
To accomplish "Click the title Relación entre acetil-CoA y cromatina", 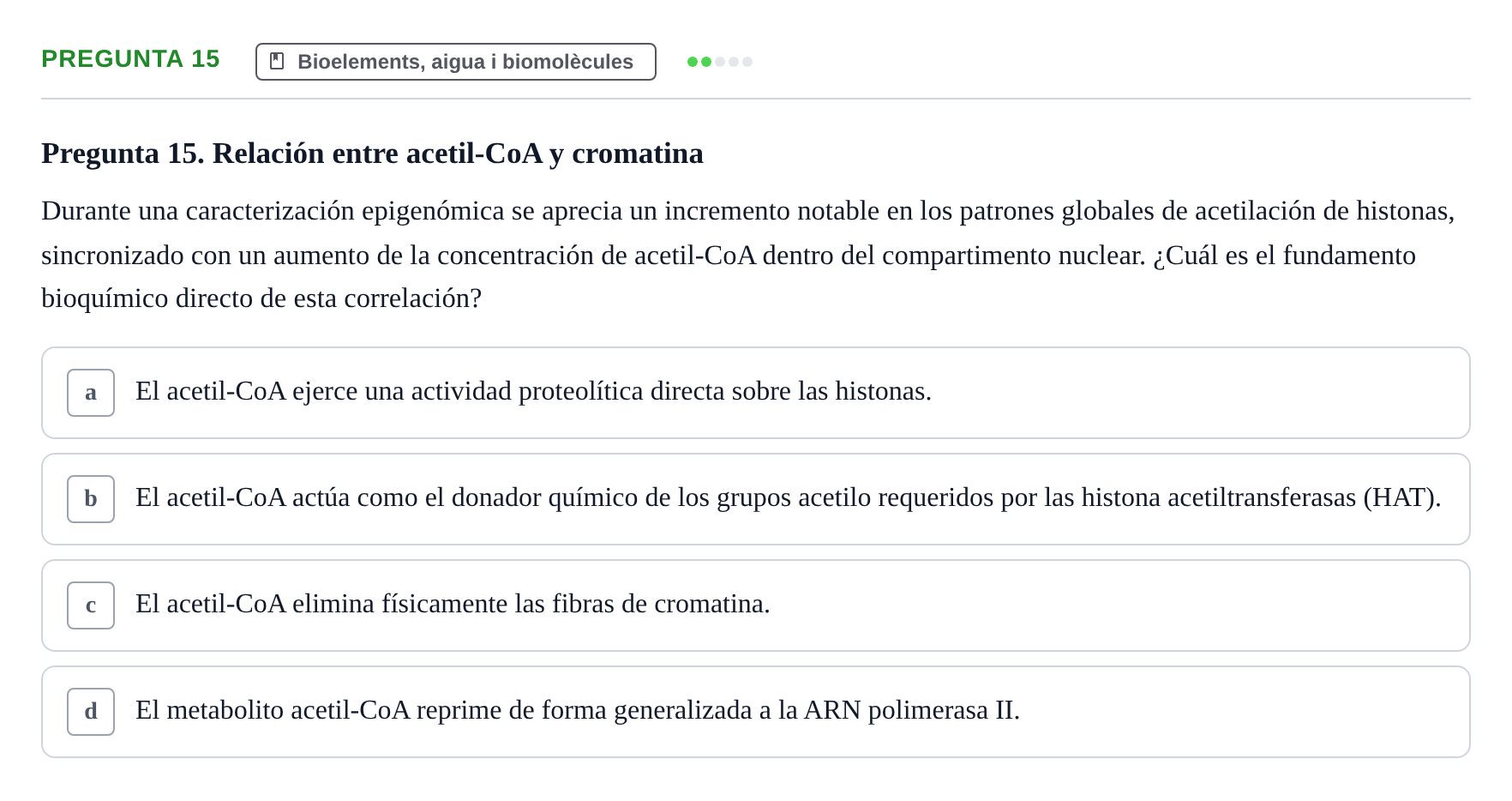I will pos(372,154).
